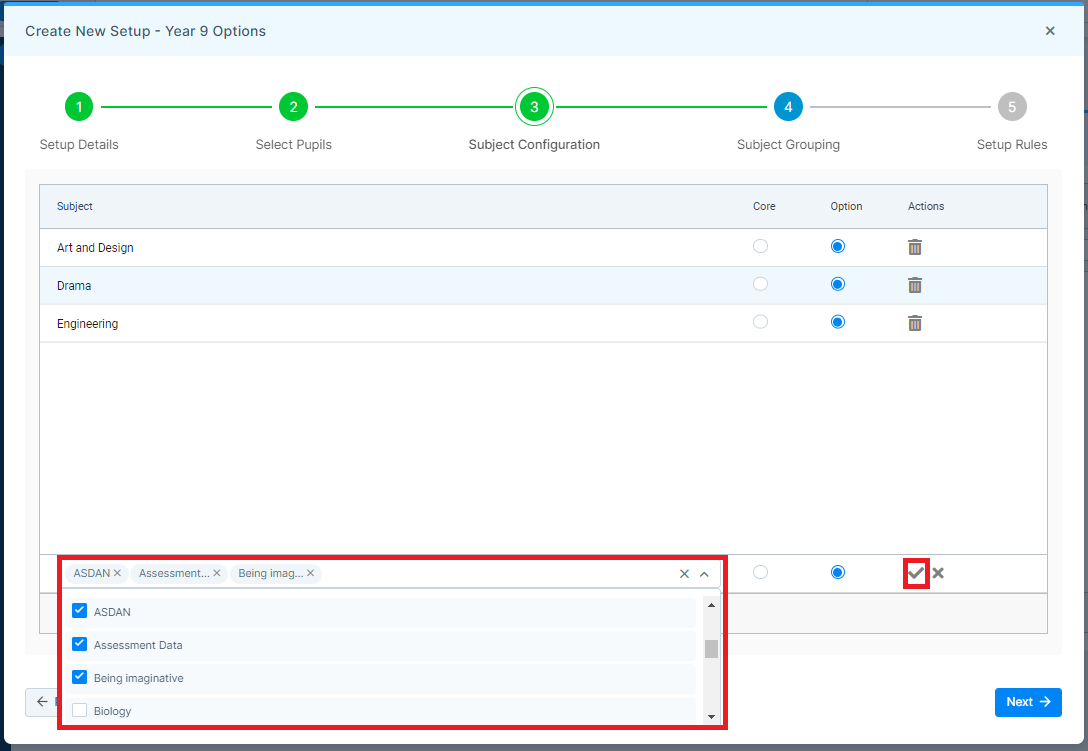
Task: Select Core for the Drama subject
Action: (x=760, y=284)
